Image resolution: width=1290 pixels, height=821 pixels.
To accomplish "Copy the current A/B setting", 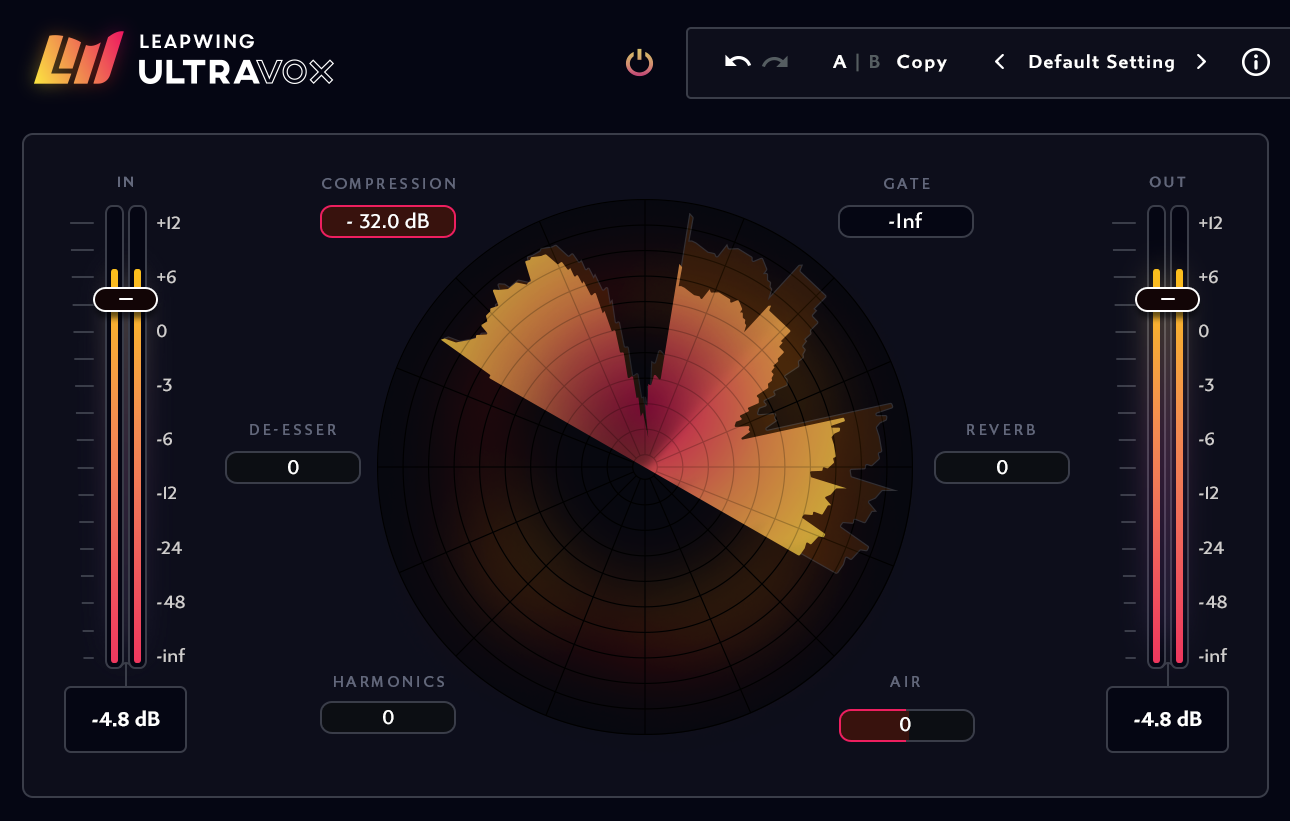I will pyautogui.click(x=921, y=62).
